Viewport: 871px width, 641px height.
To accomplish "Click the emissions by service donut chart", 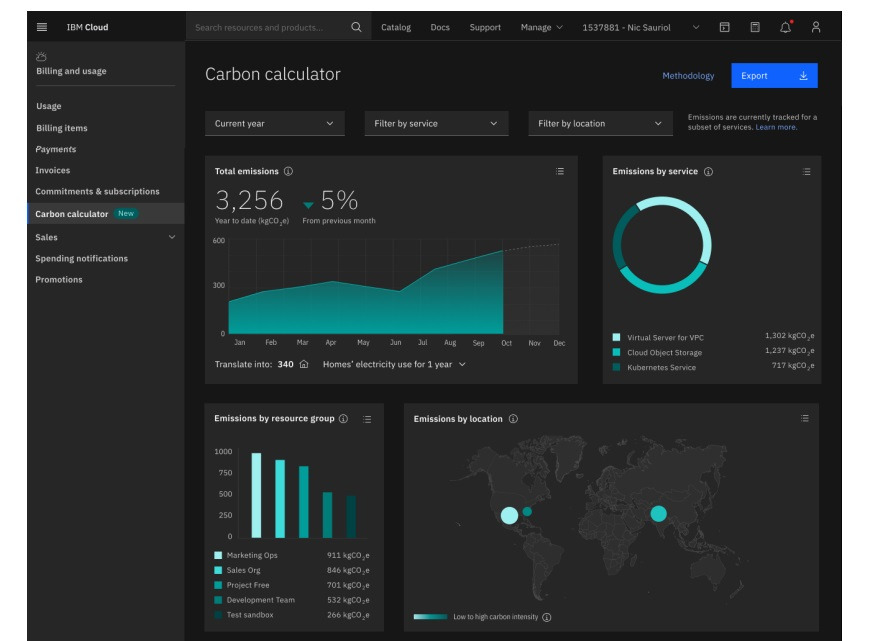I will click(662, 245).
